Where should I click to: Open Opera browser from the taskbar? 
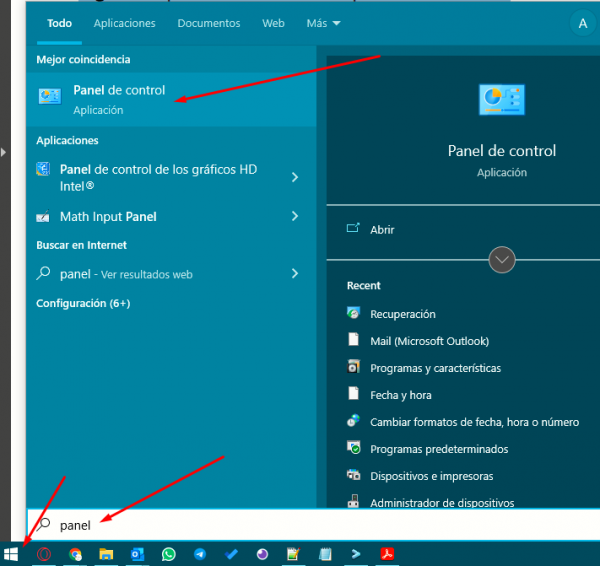coord(43,553)
